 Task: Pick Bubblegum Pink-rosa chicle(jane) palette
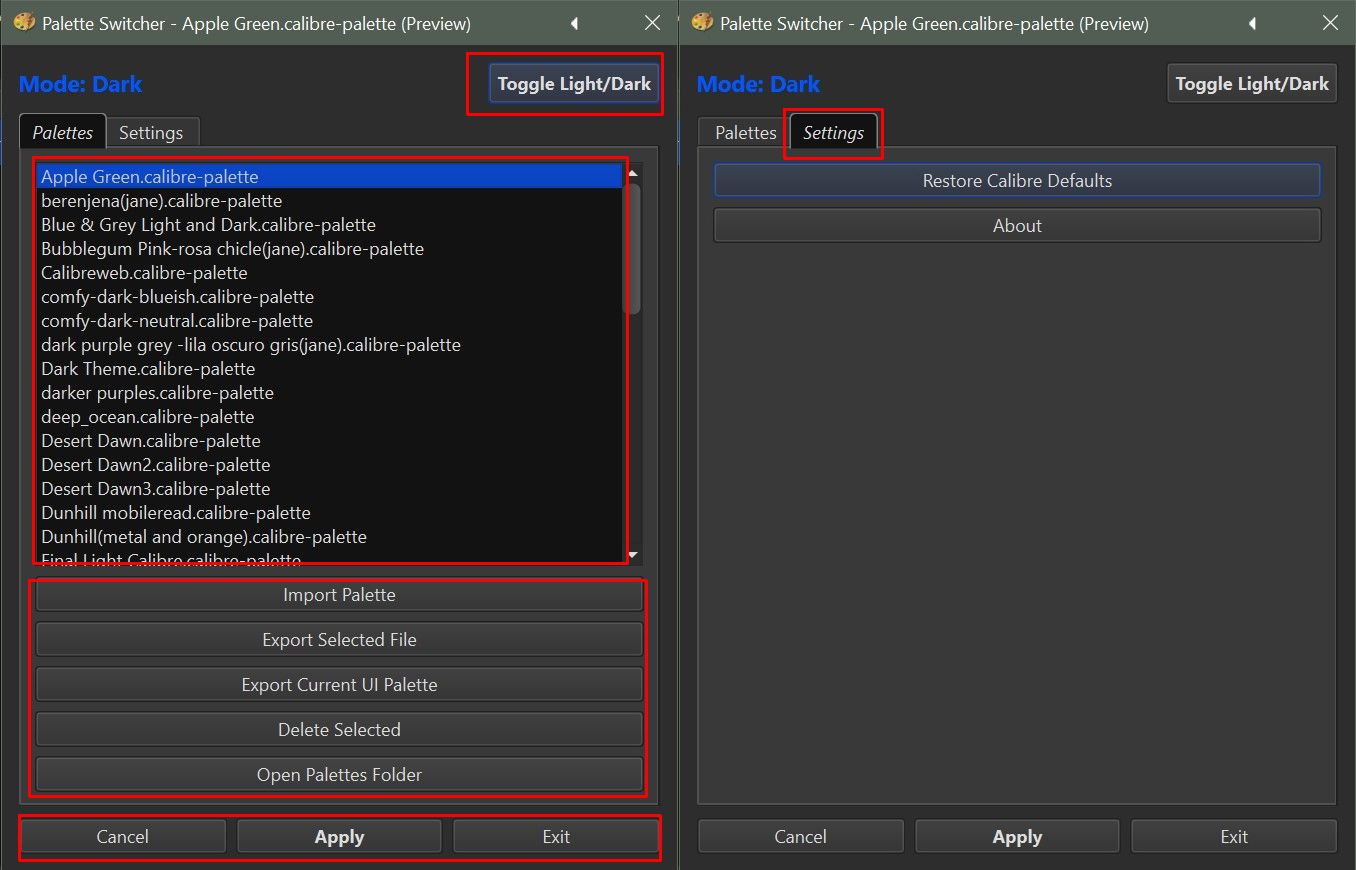330,249
